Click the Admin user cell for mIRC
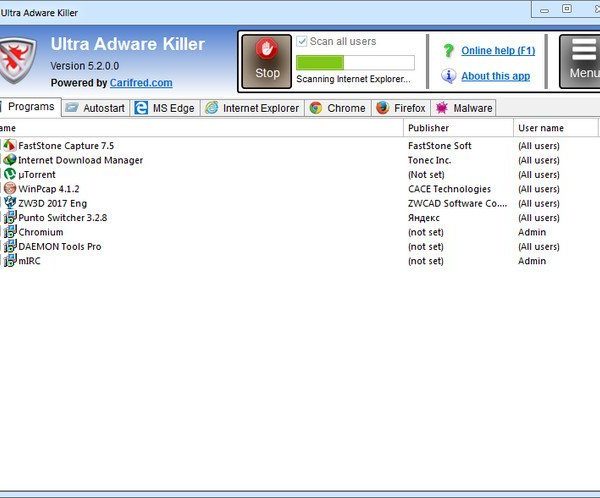This screenshot has width=600, height=498. pos(532,261)
